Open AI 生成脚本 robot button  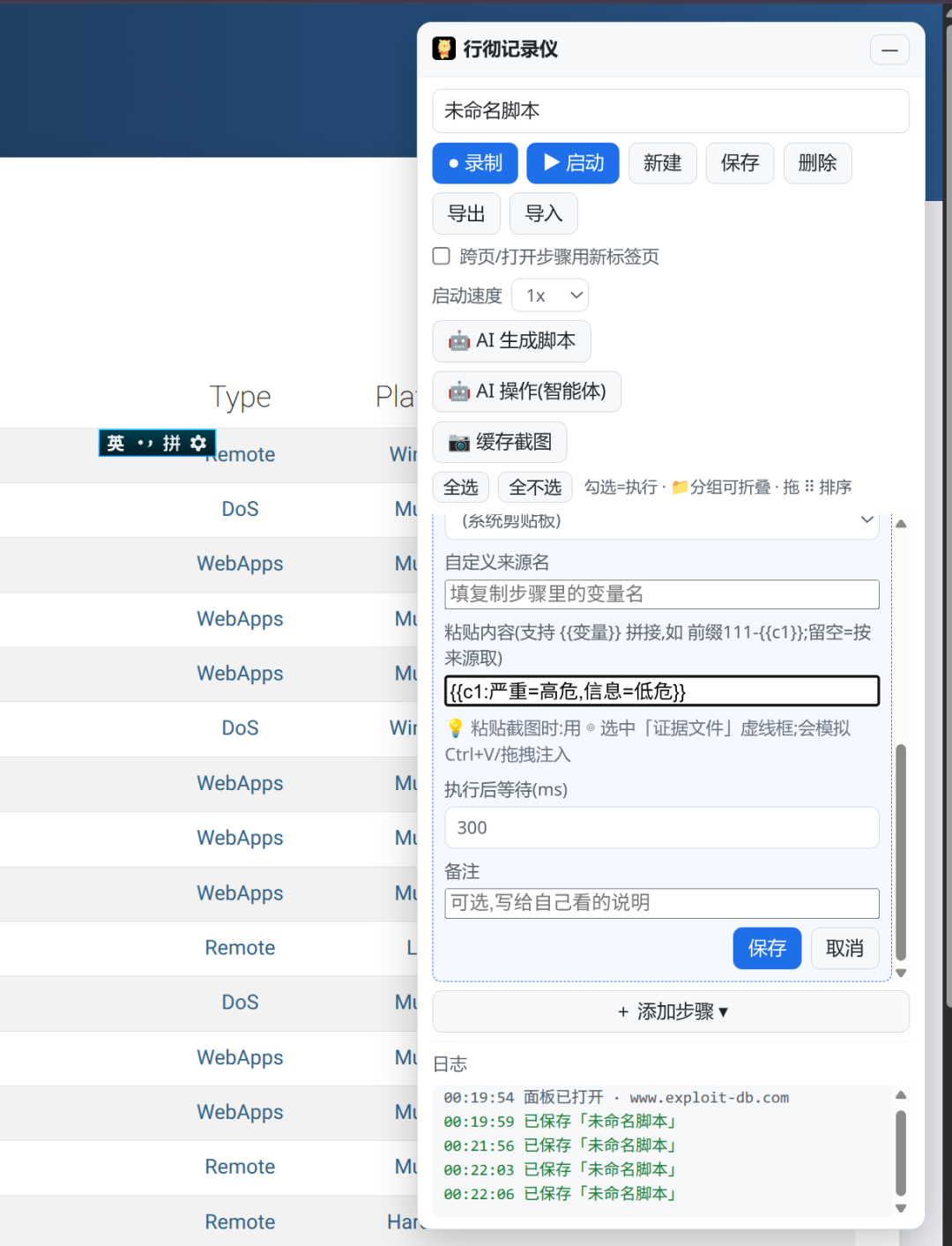click(511, 341)
